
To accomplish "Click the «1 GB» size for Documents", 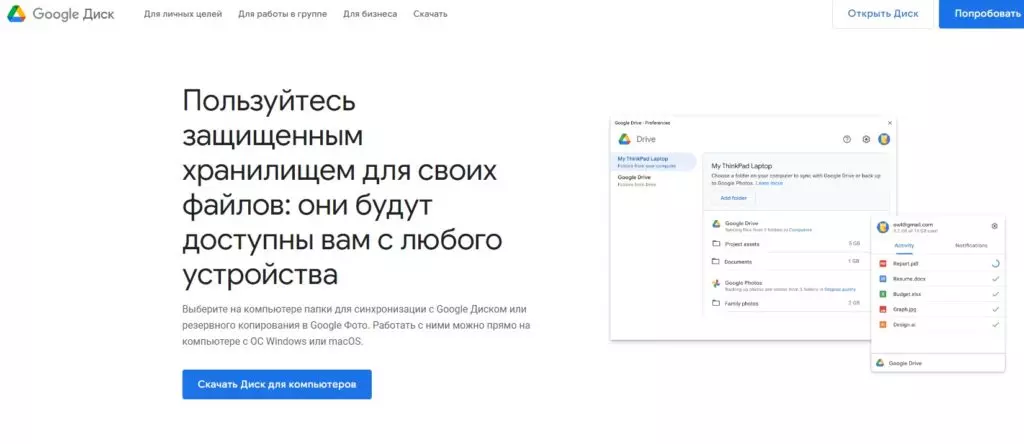I will click(x=854, y=261).
